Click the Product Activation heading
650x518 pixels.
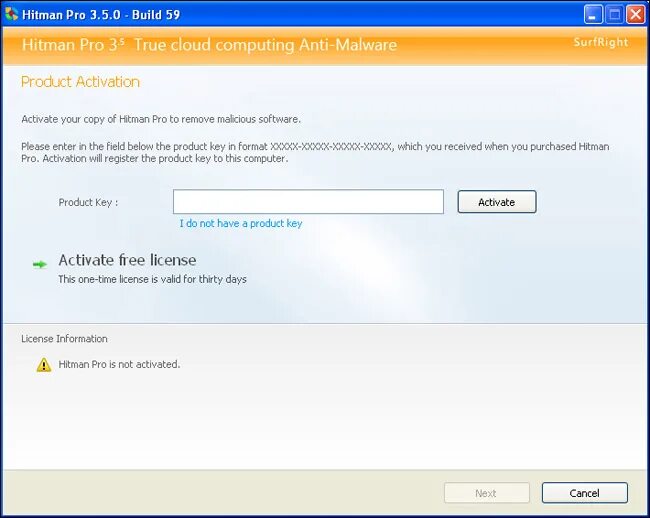click(x=80, y=82)
